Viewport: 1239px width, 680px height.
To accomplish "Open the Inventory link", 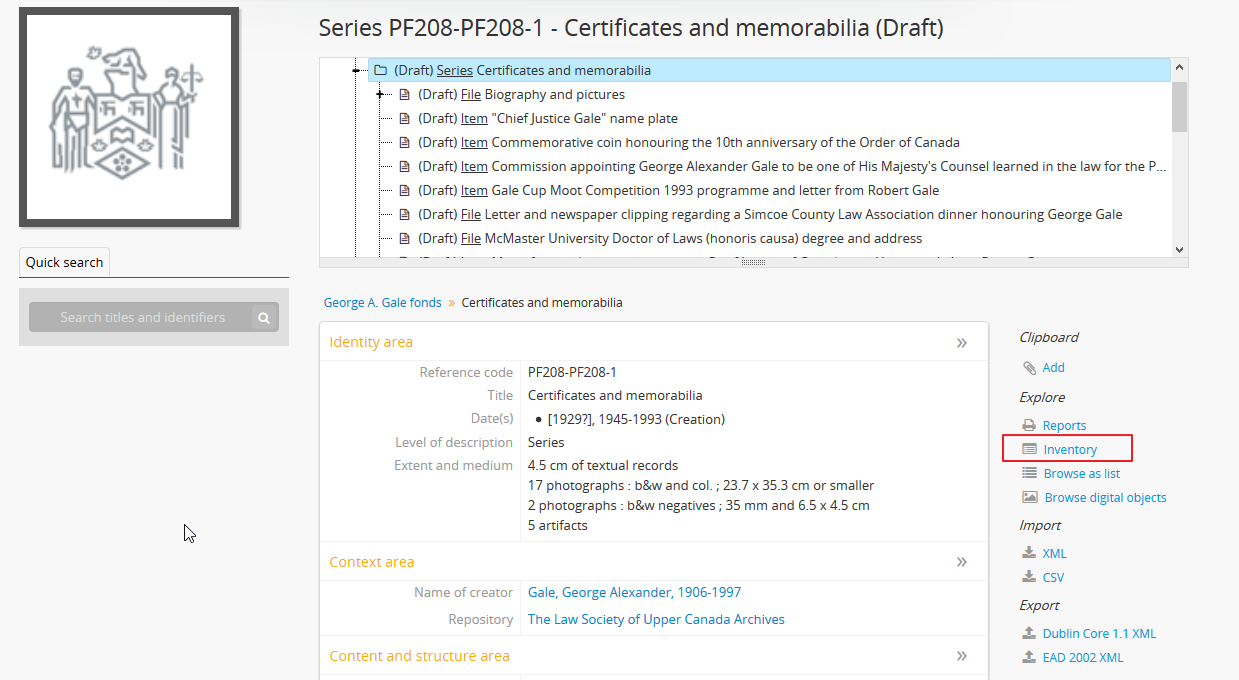I will [1069, 450].
